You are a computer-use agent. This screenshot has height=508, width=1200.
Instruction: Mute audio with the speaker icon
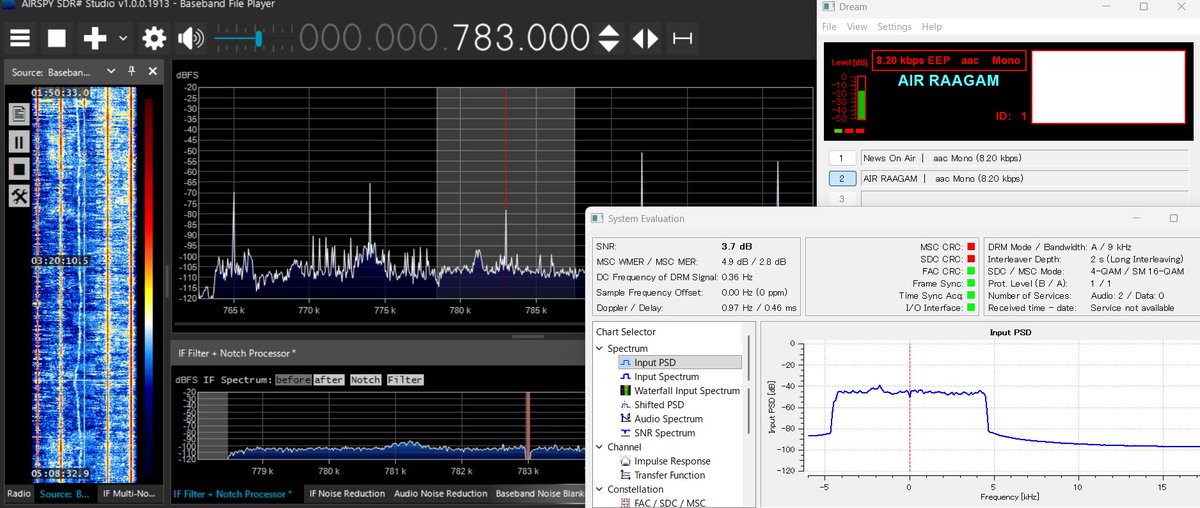pos(190,38)
